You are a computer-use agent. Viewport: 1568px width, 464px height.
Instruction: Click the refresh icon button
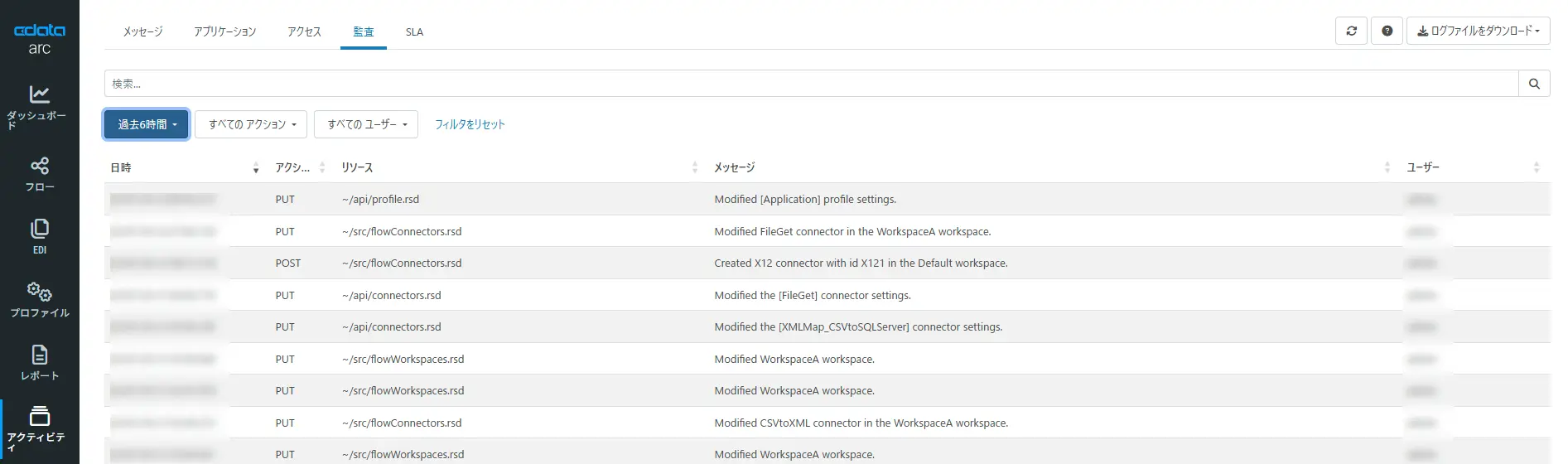click(1351, 31)
